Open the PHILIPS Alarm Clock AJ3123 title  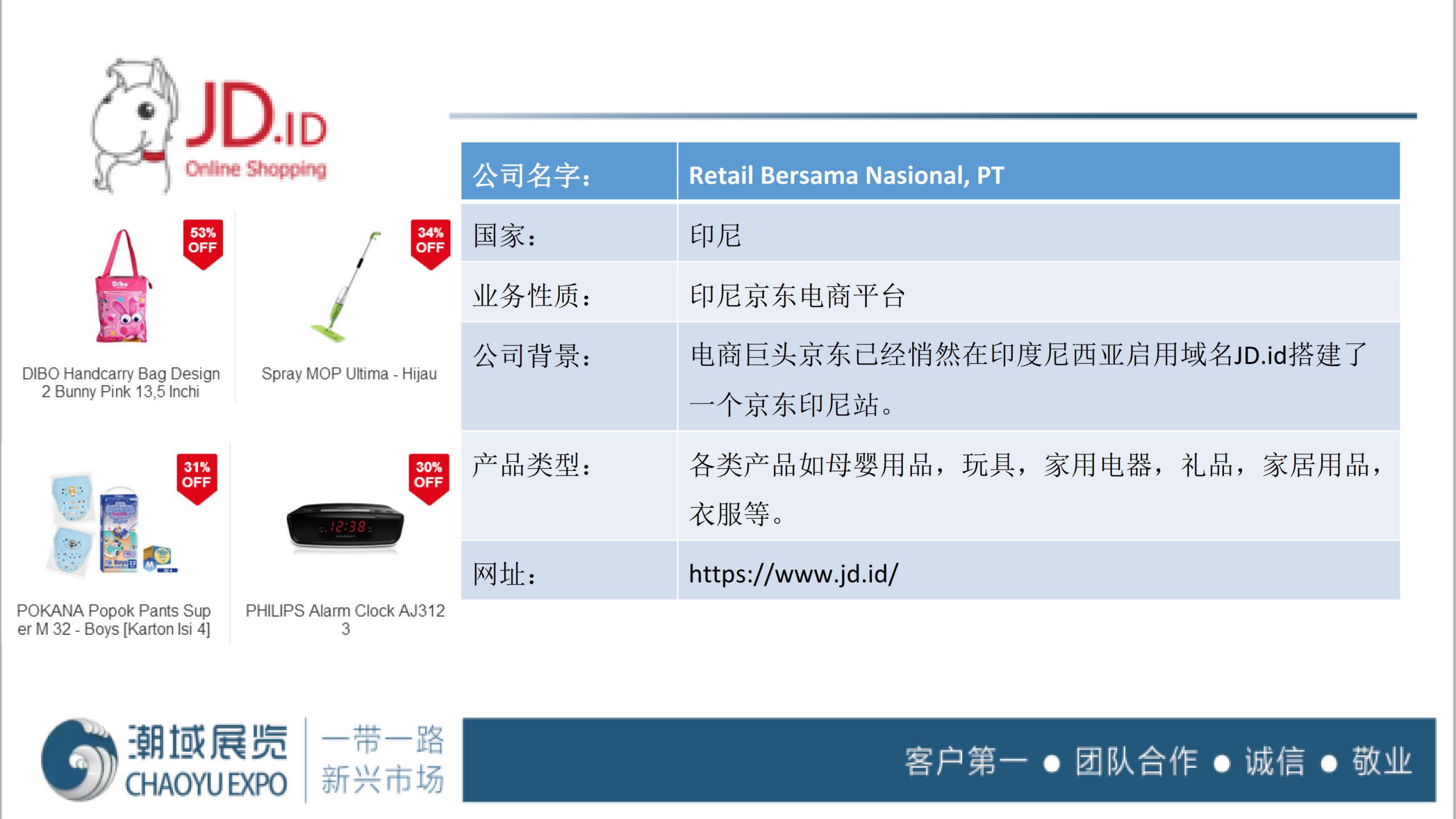(345, 619)
